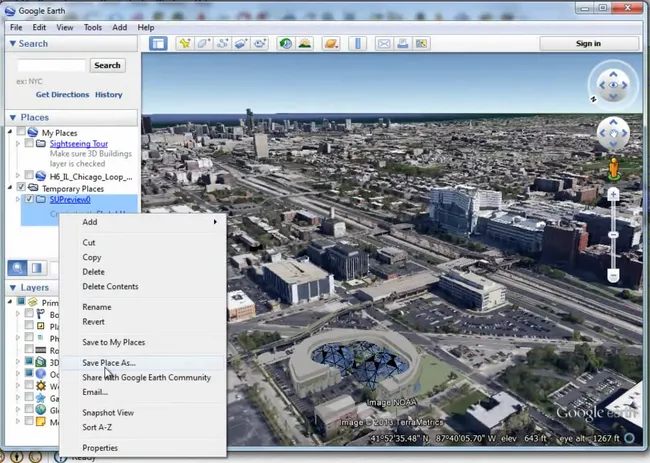This screenshot has height=463, width=650.
Task: Click the Places panel split-view icon
Action: [x=37, y=268]
